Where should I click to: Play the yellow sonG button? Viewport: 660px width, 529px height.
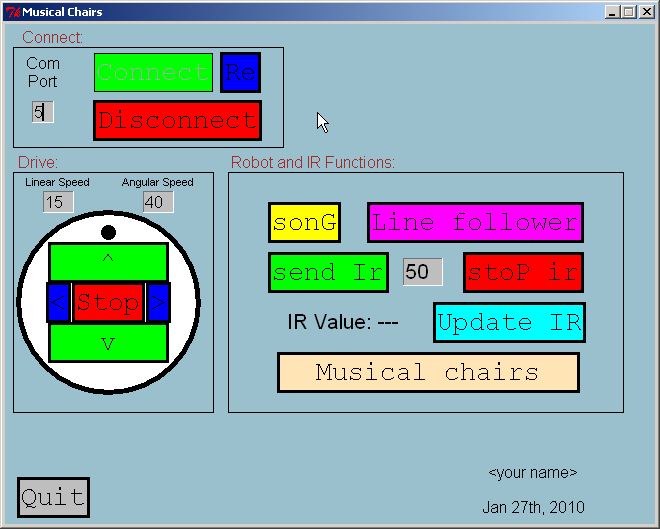304,222
